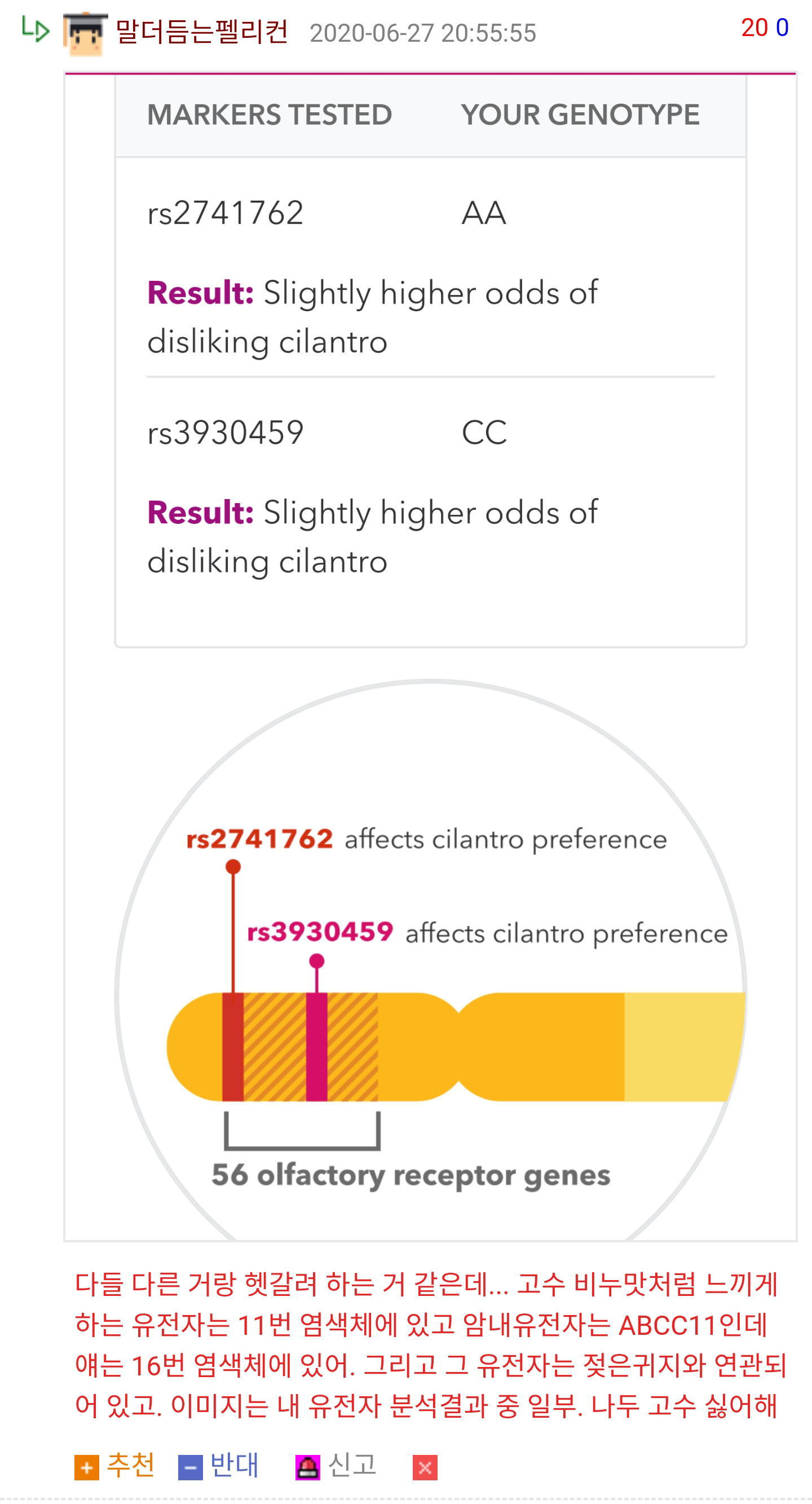This screenshot has height=1504, width=812.
Task: Click the blue downvote count 0
Action: pos(782,28)
